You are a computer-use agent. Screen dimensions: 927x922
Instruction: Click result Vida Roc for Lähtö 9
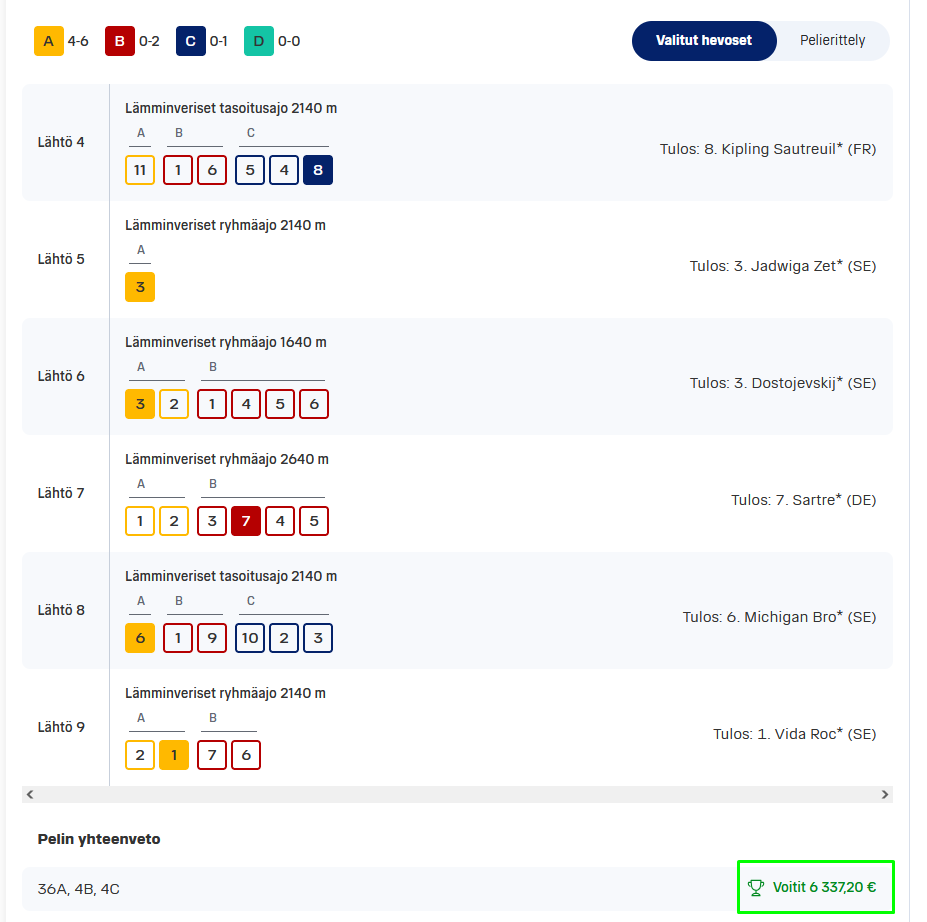click(x=794, y=734)
